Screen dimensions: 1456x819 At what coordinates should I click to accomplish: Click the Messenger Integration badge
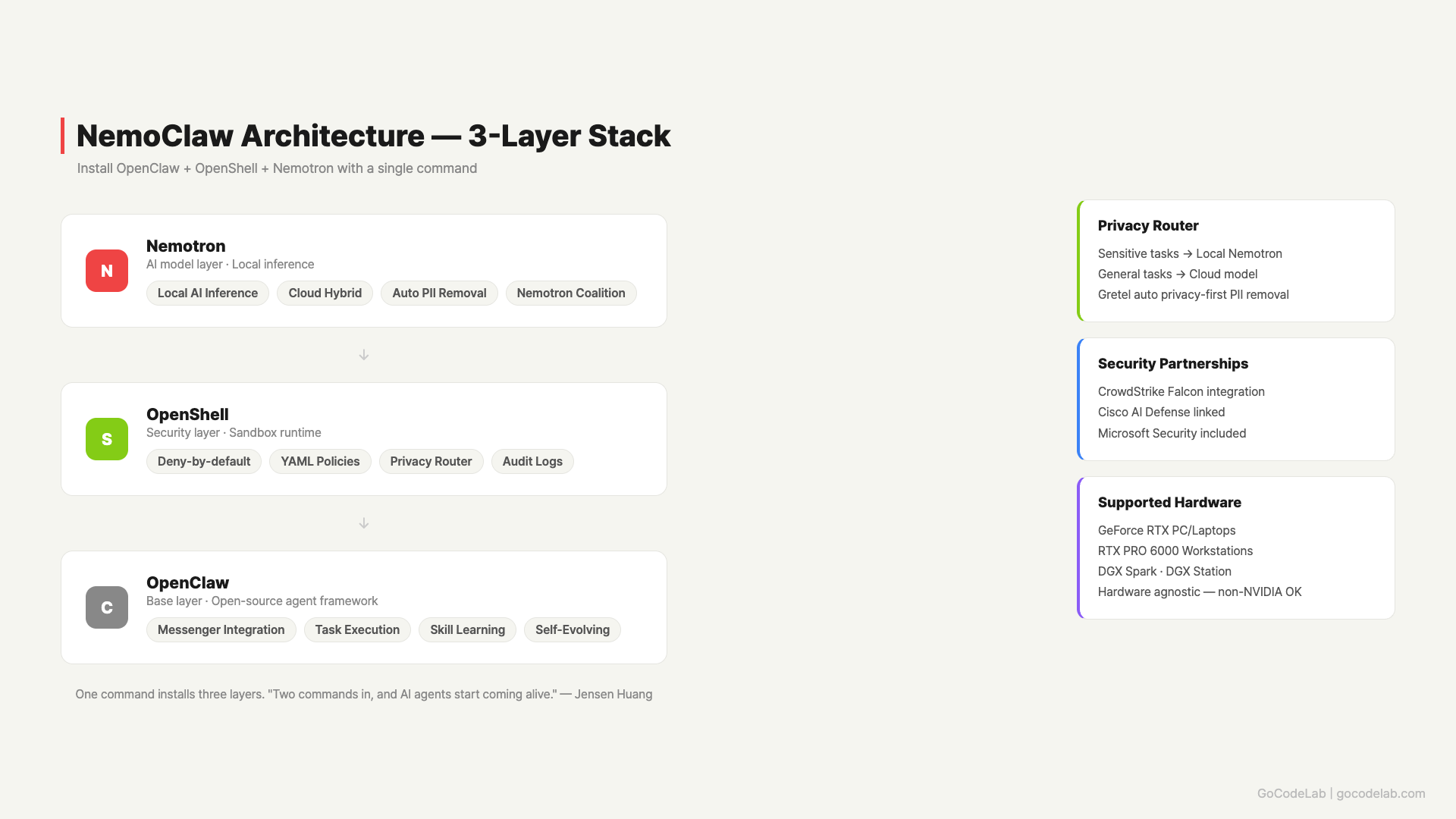[221, 629]
